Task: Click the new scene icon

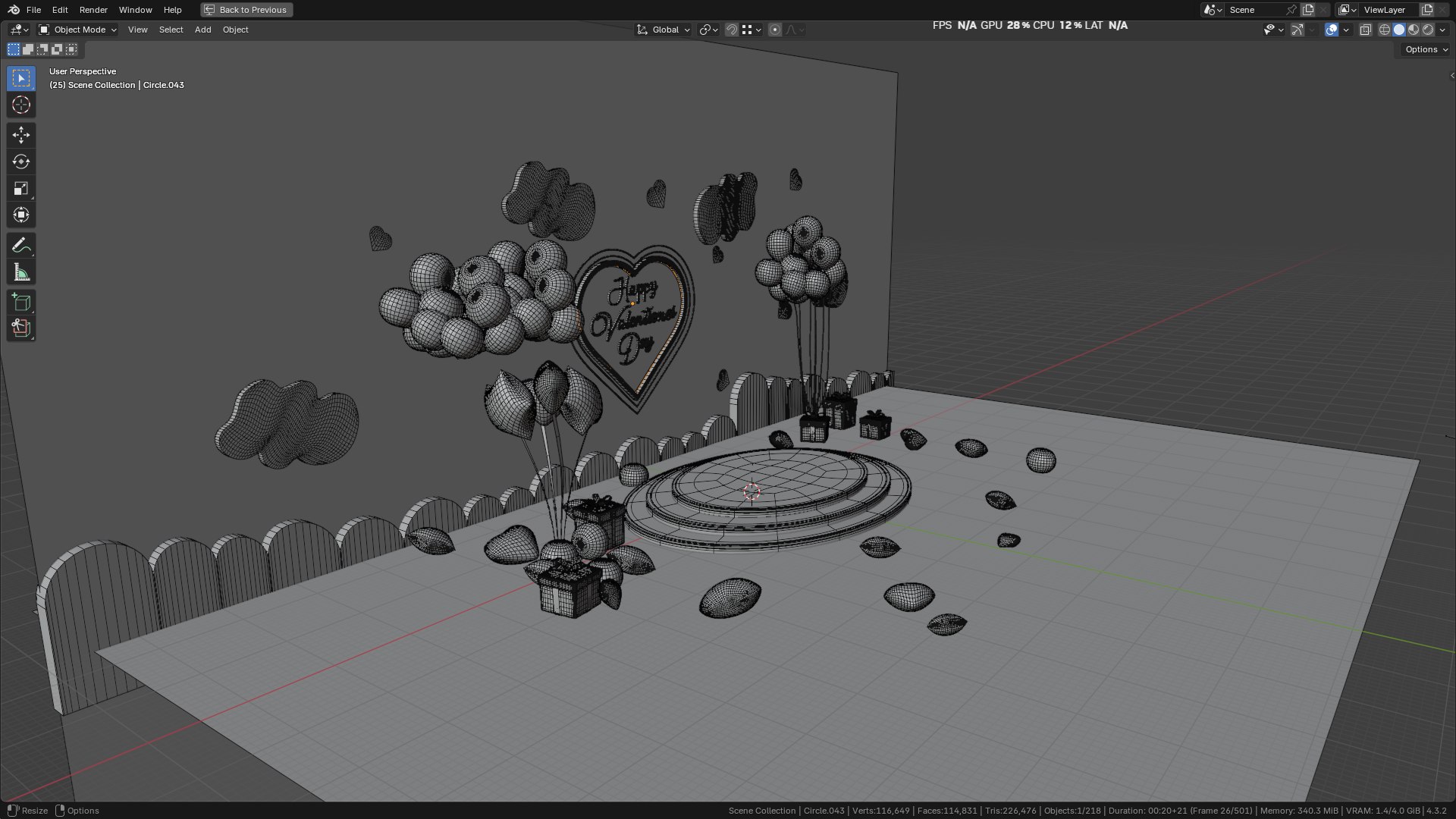Action: coord(1308,10)
